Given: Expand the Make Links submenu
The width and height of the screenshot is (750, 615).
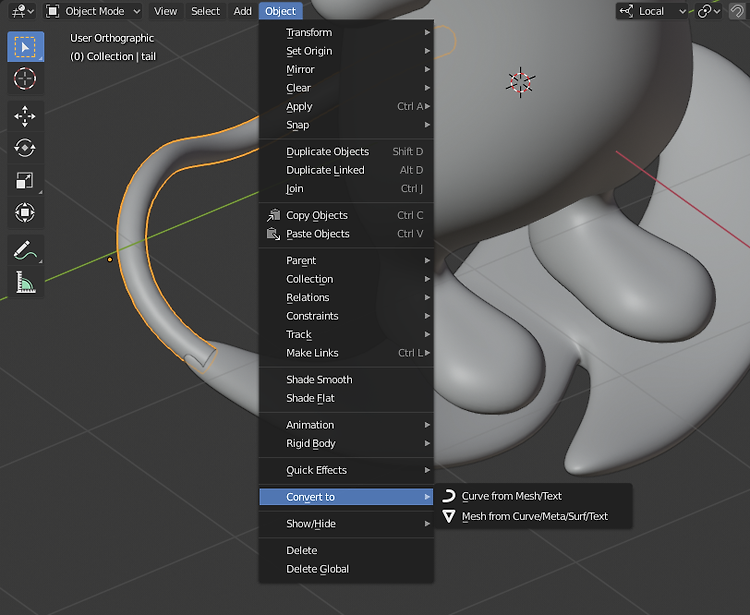Looking at the screenshot, I should (346, 353).
